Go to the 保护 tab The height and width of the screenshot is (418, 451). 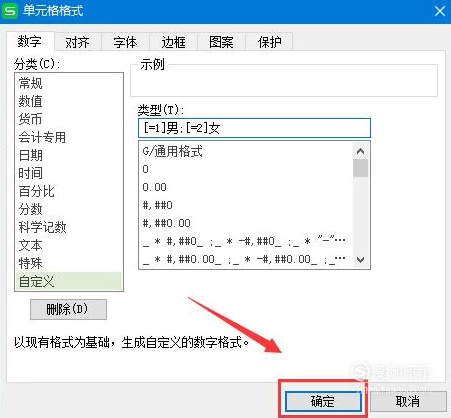(269, 42)
